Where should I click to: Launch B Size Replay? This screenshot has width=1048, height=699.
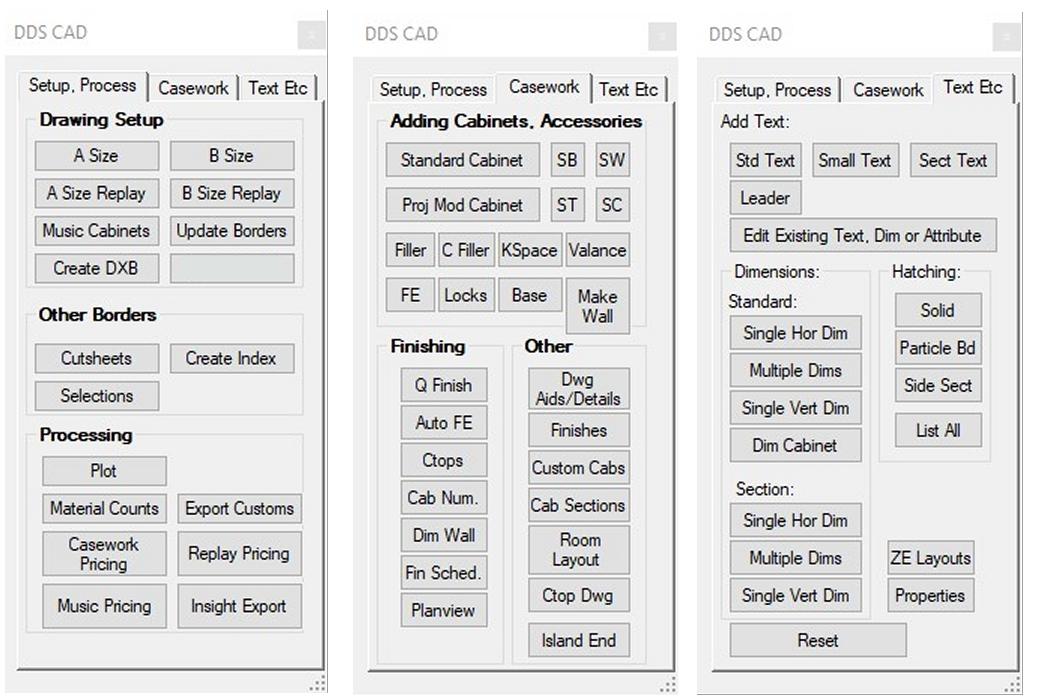coord(232,193)
